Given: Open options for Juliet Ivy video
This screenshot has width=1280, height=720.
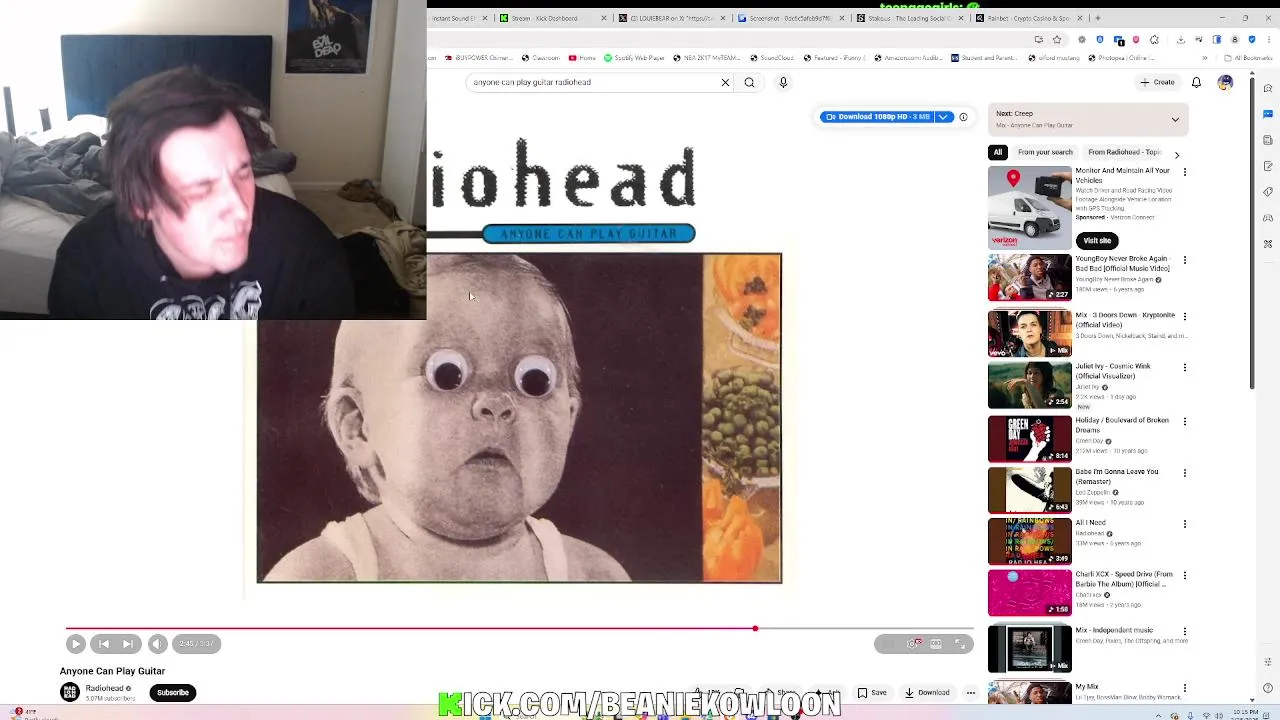Looking at the screenshot, I should (1185, 368).
